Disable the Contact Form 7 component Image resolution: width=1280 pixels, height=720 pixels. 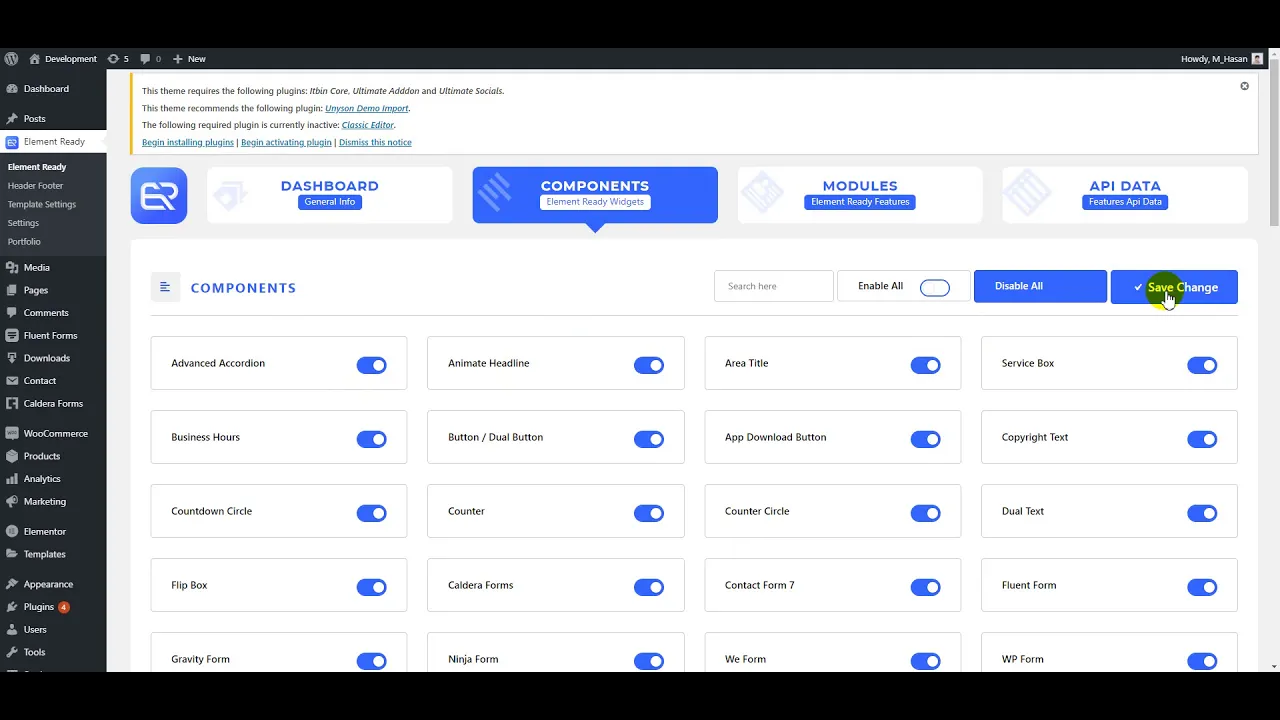[926, 587]
